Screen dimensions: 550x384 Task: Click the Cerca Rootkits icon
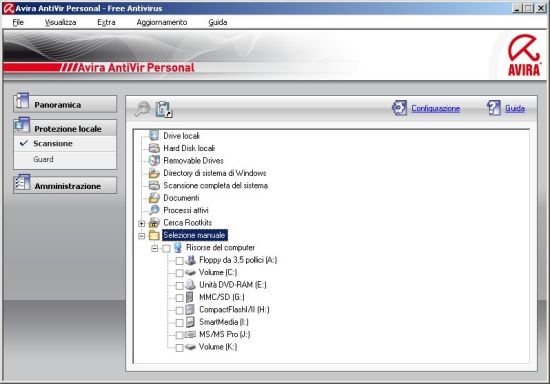(154, 223)
